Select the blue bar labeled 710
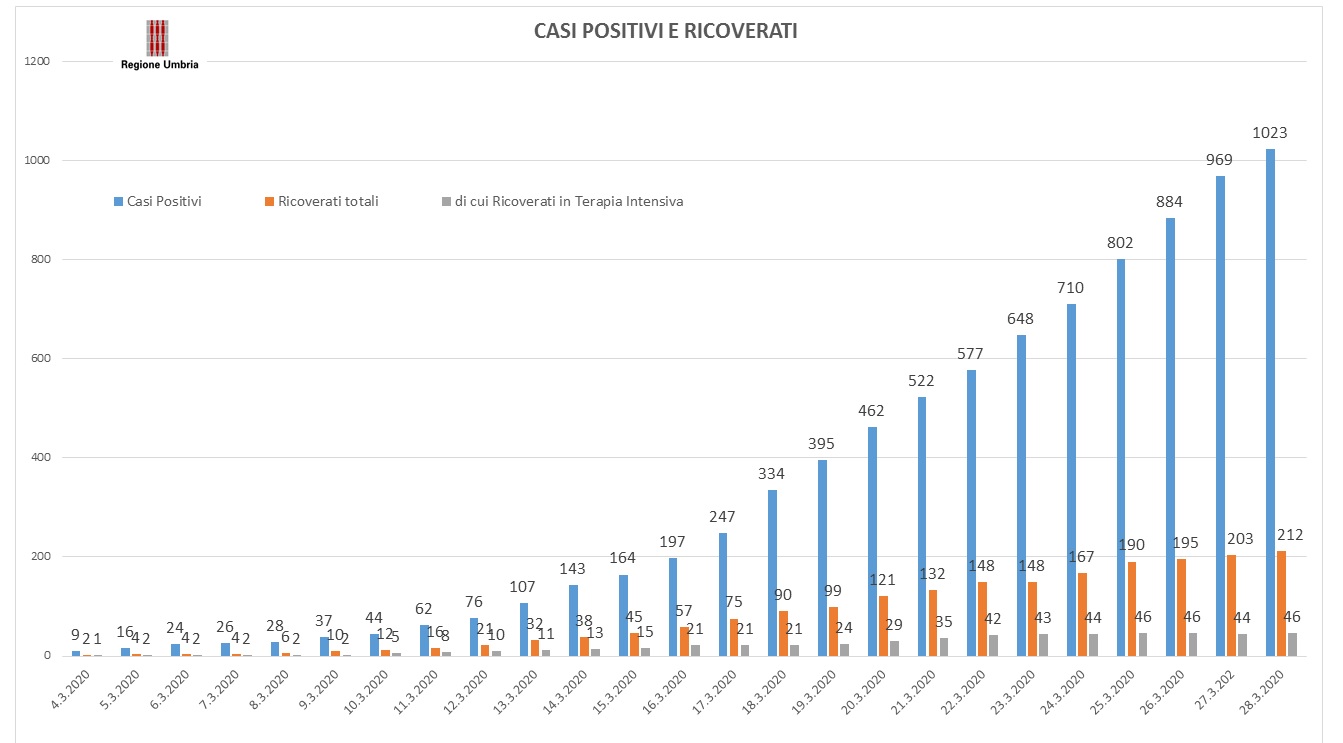This screenshot has width=1343, height=743. point(1071,480)
